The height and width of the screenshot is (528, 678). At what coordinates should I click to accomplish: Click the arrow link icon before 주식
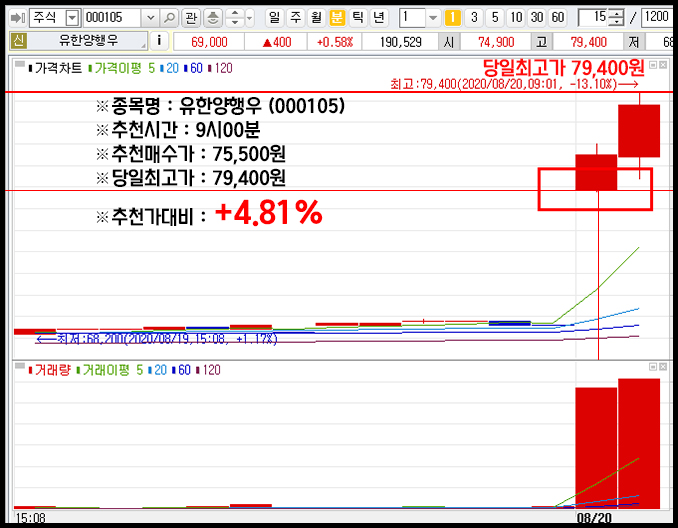pos(18,18)
